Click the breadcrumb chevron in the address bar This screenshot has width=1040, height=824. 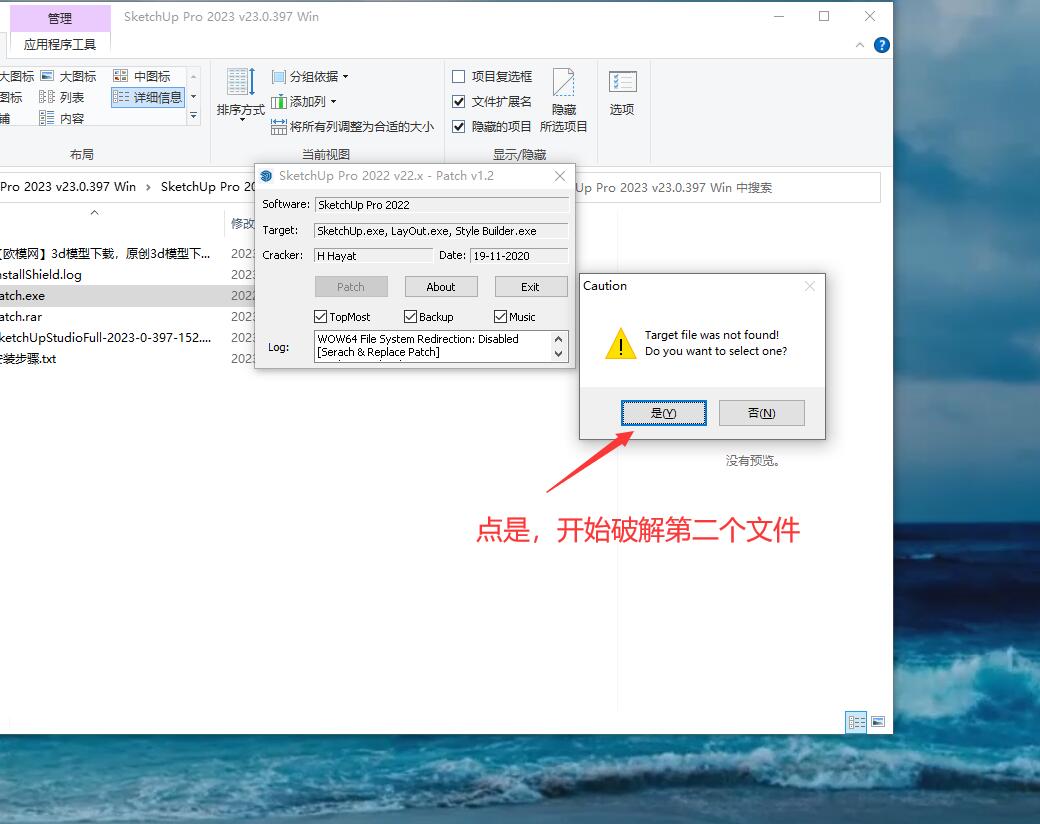click(x=148, y=188)
